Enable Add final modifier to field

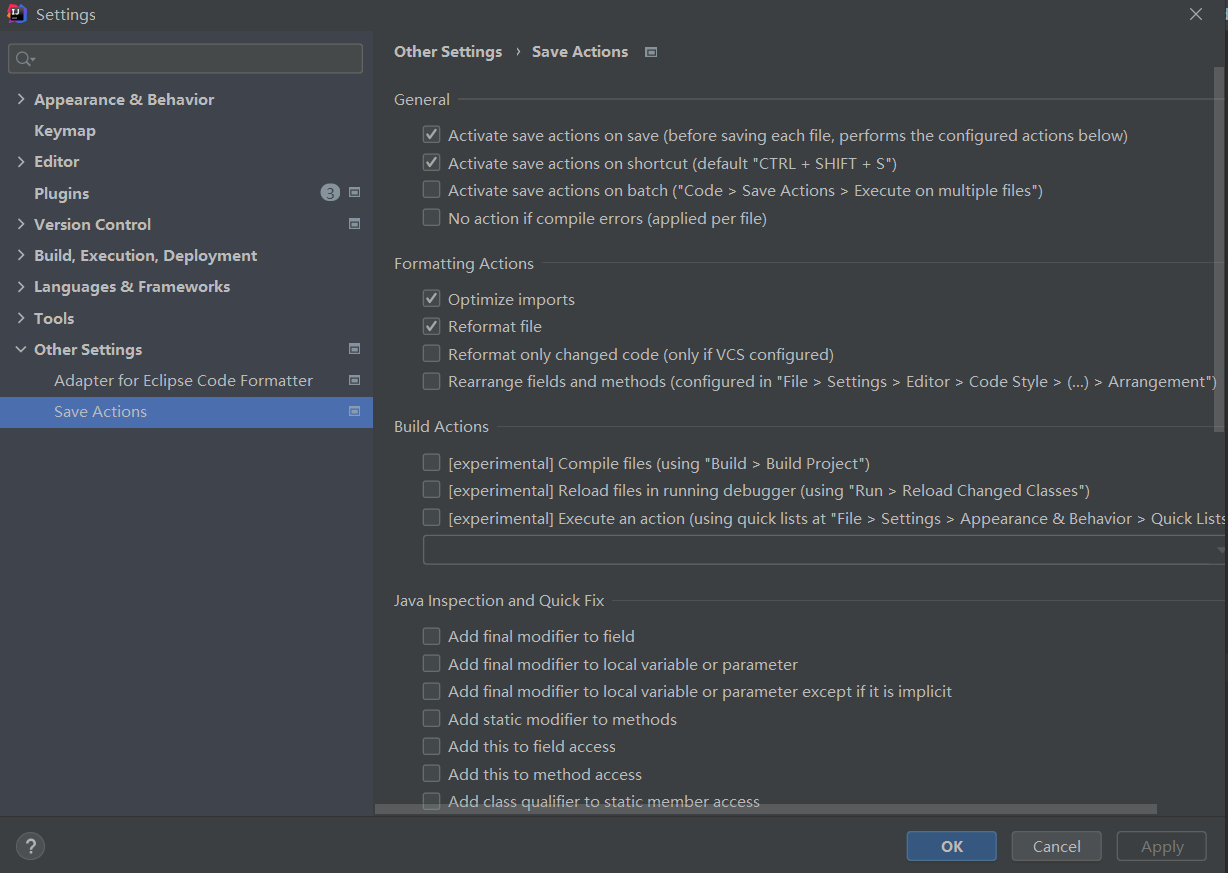pos(431,636)
